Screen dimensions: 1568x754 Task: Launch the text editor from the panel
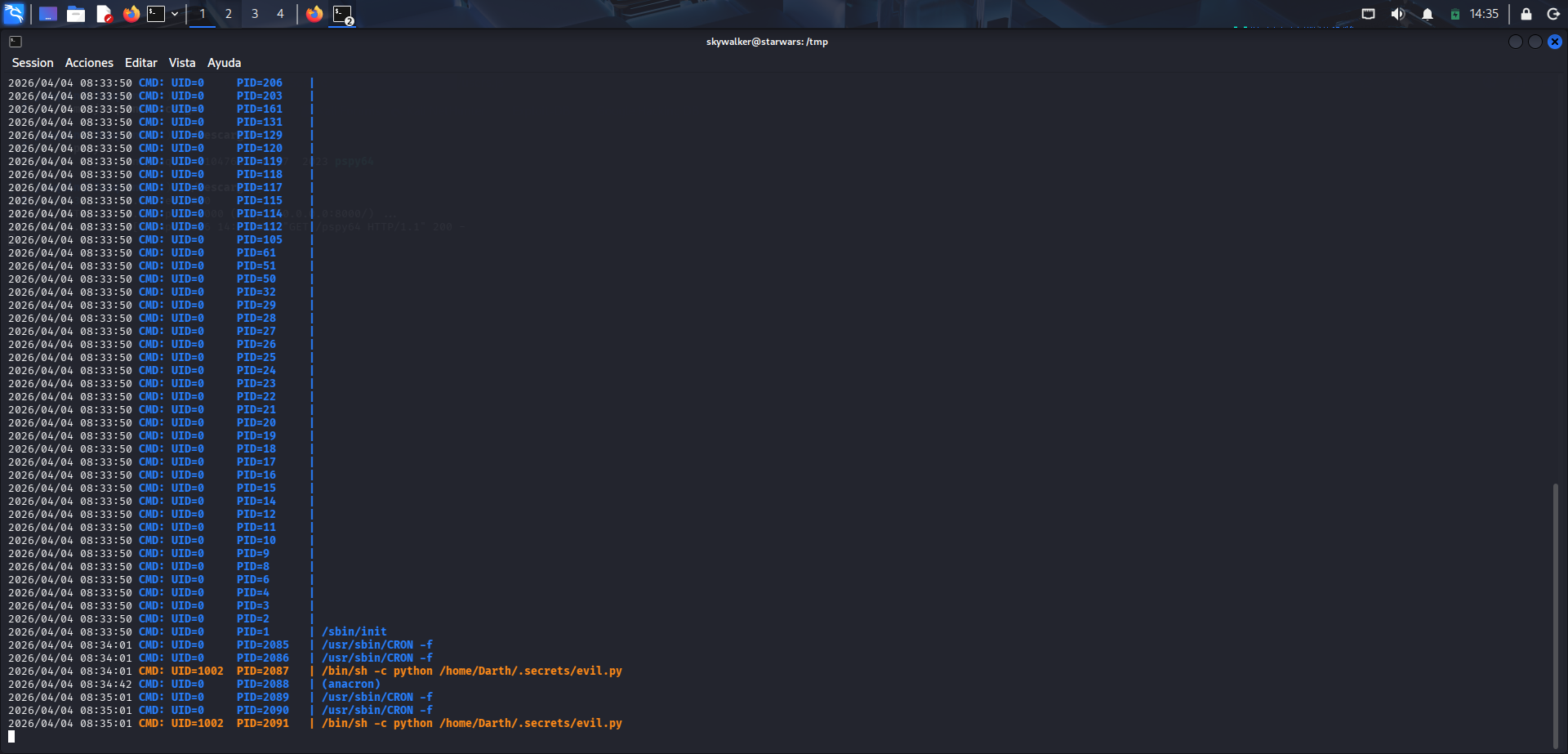click(x=104, y=14)
